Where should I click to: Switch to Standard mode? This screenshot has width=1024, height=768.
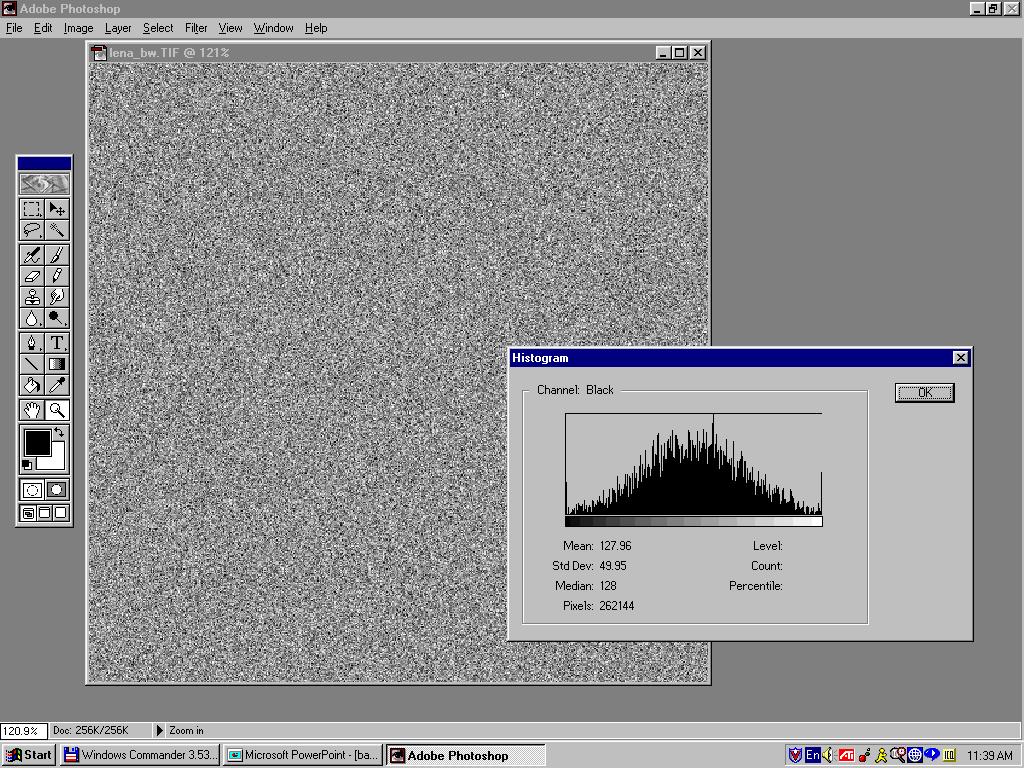pos(31,490)
